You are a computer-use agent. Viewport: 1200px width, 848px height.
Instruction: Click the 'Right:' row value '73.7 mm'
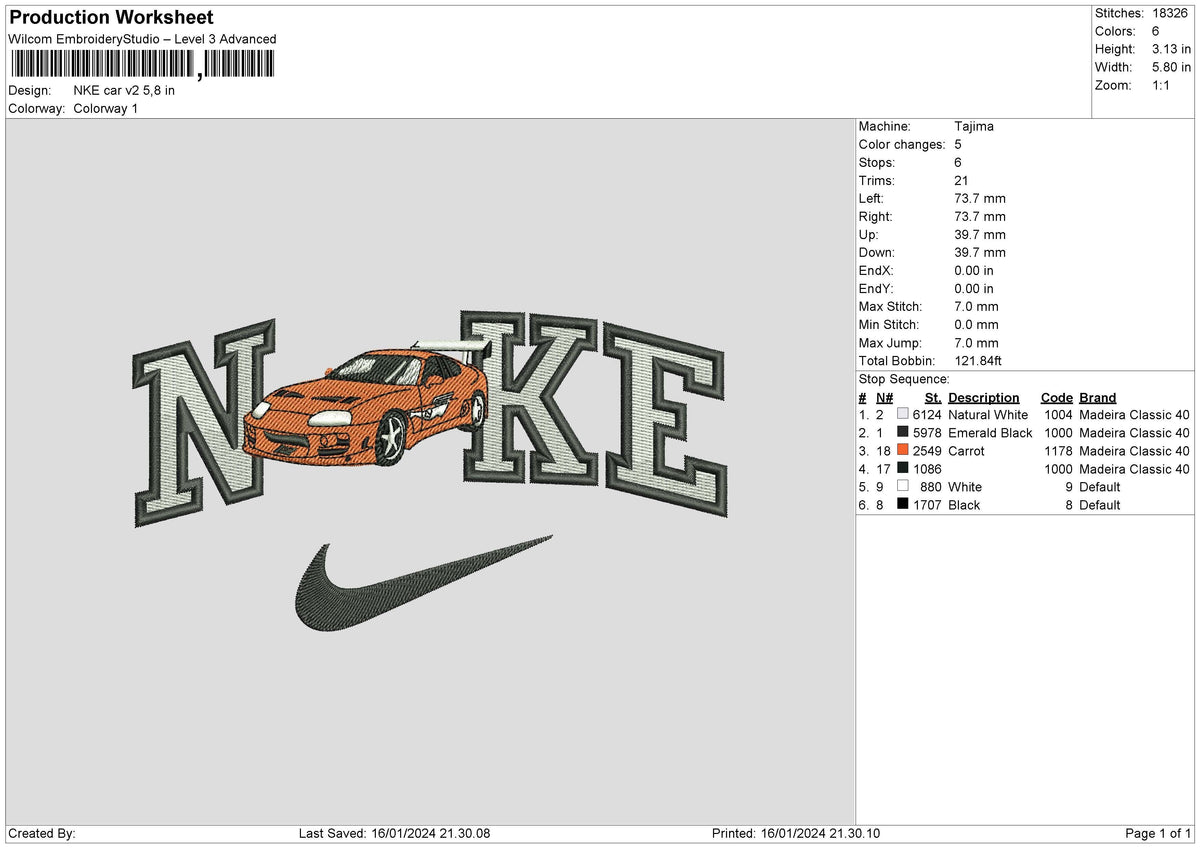click(980, 217)
